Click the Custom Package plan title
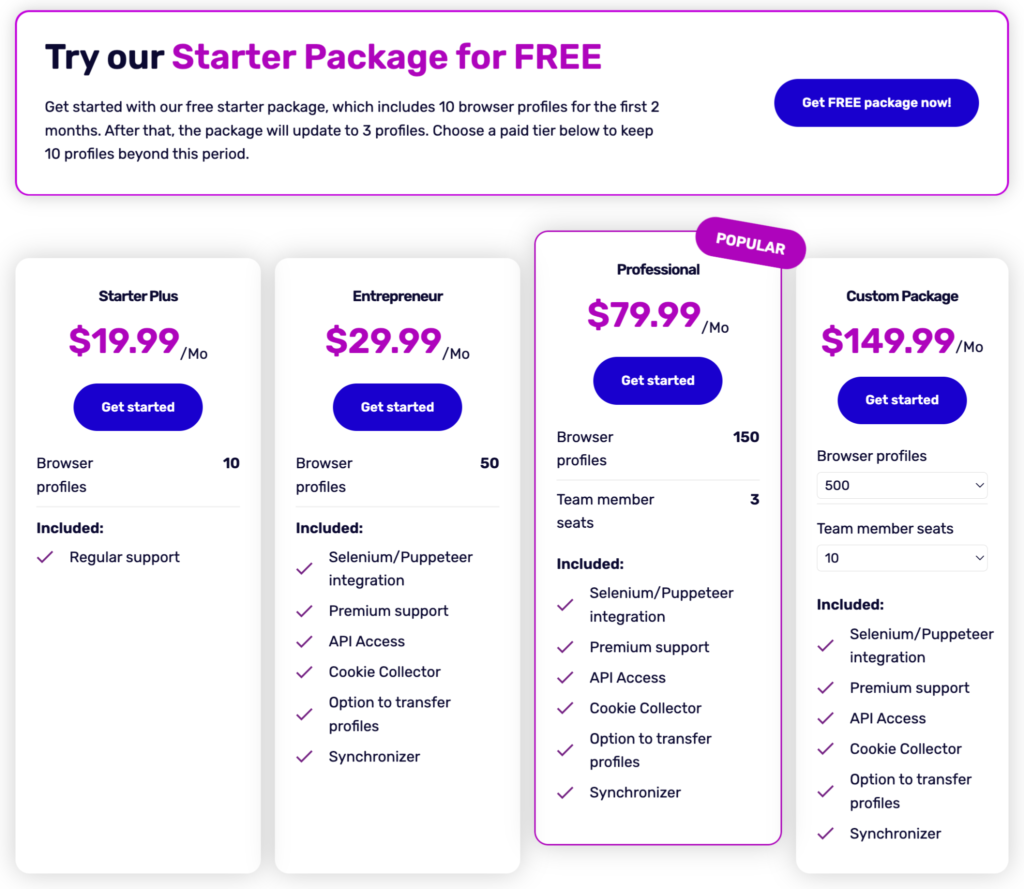1024x889 pixels. point(901,296)
